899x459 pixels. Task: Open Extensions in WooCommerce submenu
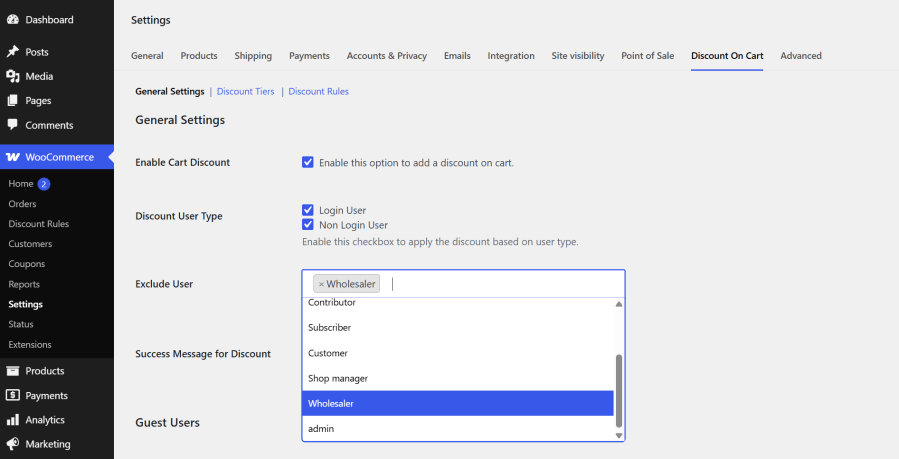tap(30, 344)
